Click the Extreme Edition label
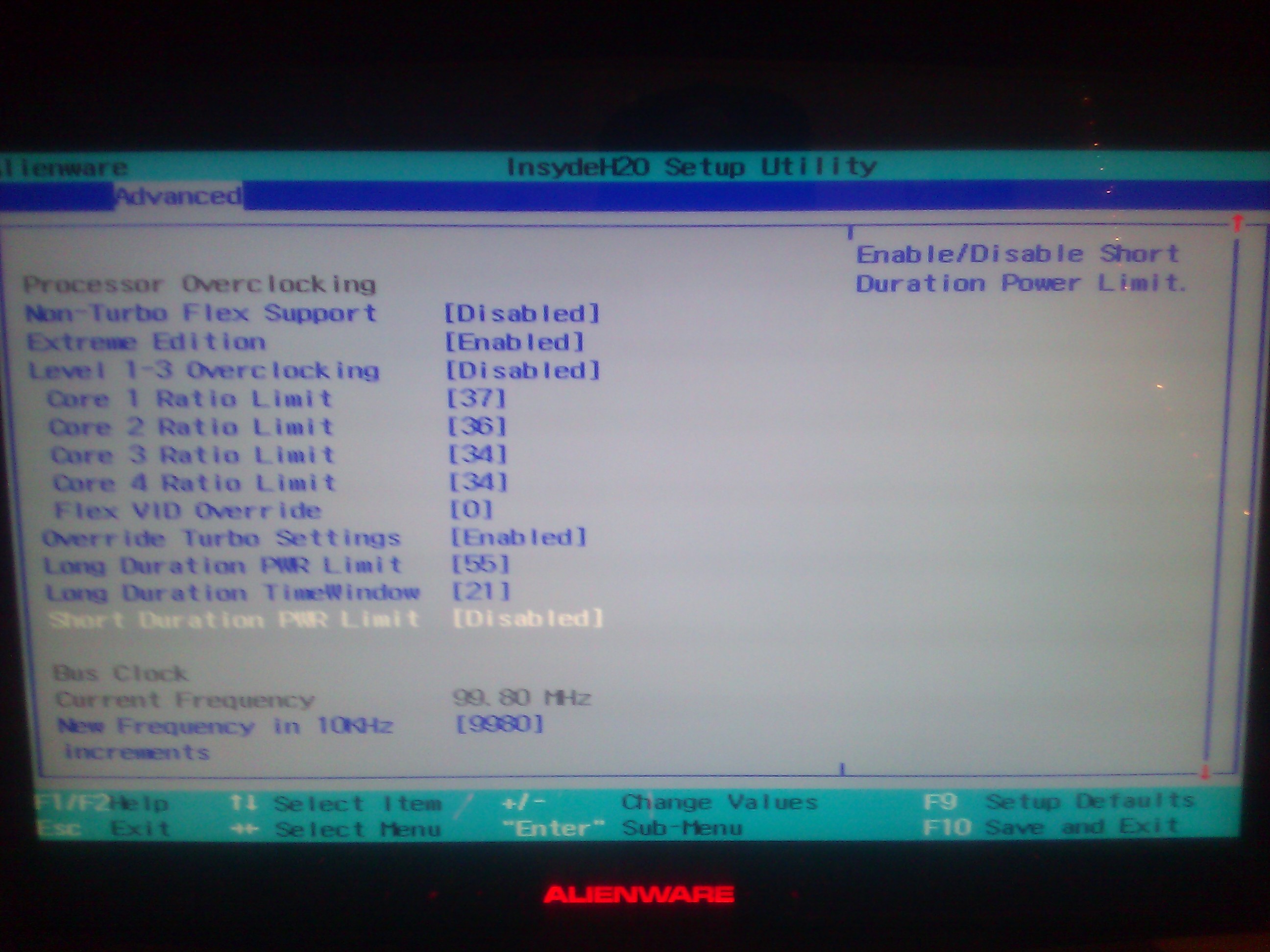The height and width of the screenshot is (952, 1270). pyautogui.click(x=147, y=342)
